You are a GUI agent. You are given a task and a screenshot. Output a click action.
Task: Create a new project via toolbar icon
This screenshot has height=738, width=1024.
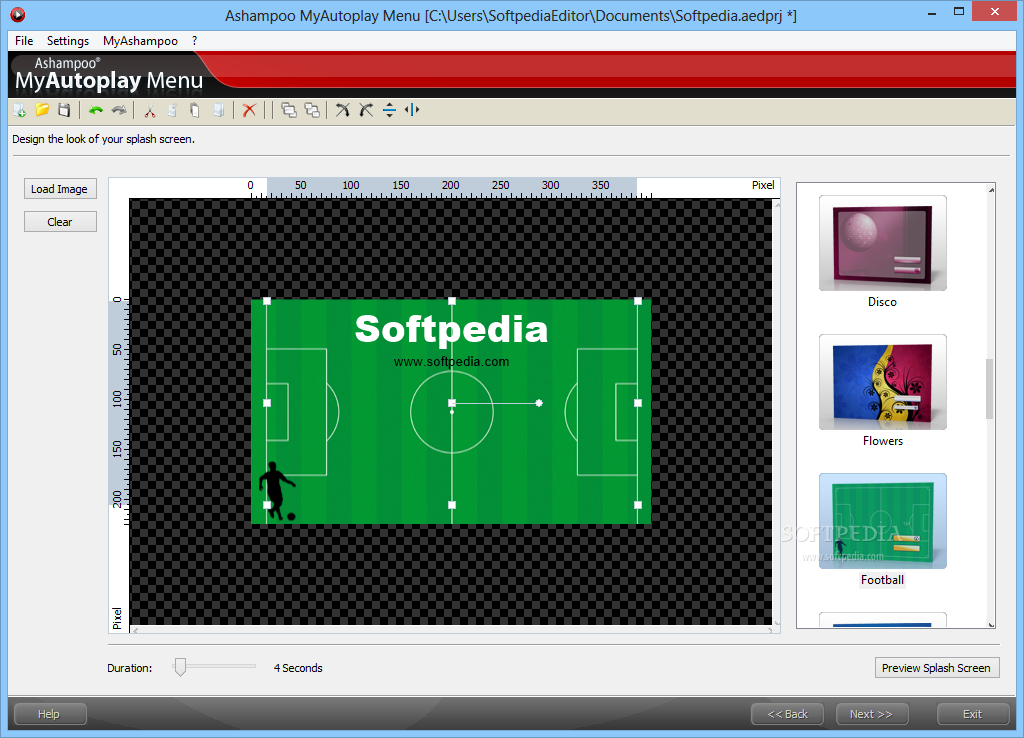click(x=20, y=110)
